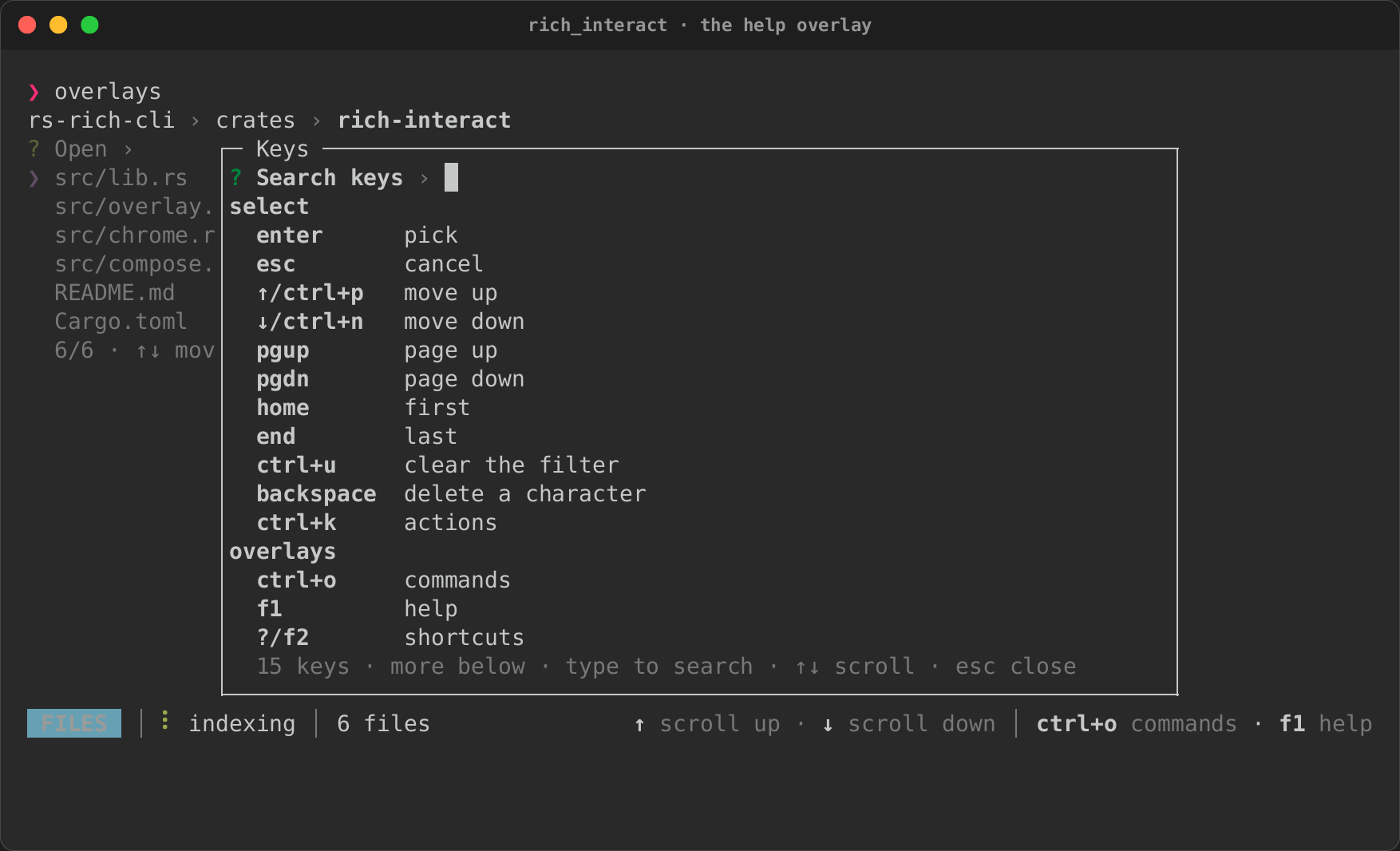The width and height of the screenshot is (1400, 851).
Task: Focus the Search keys input cursor
Action: (451, 177)
